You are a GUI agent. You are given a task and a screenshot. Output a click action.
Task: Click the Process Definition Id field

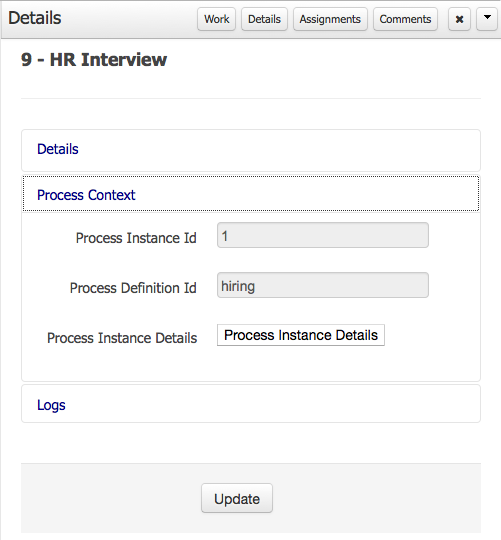323,285
